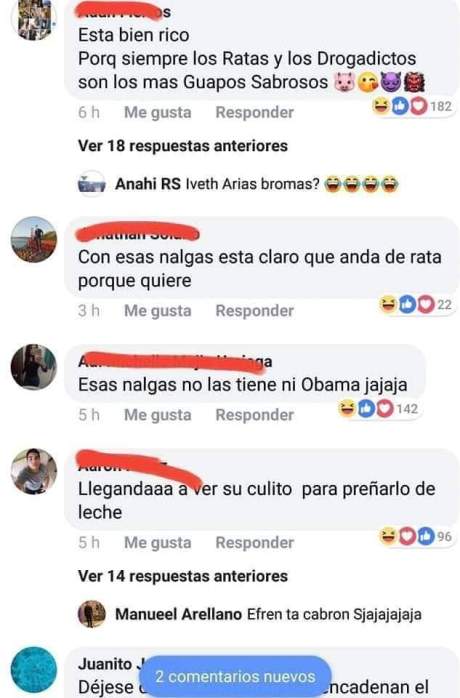Open reactions icons showing 22 count

[416, 304]
